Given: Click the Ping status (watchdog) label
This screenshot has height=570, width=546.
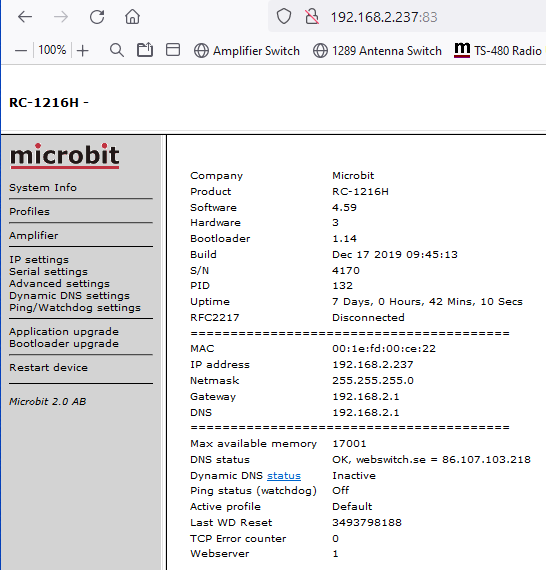Looking at the screenshot, I should click(253, 491).
